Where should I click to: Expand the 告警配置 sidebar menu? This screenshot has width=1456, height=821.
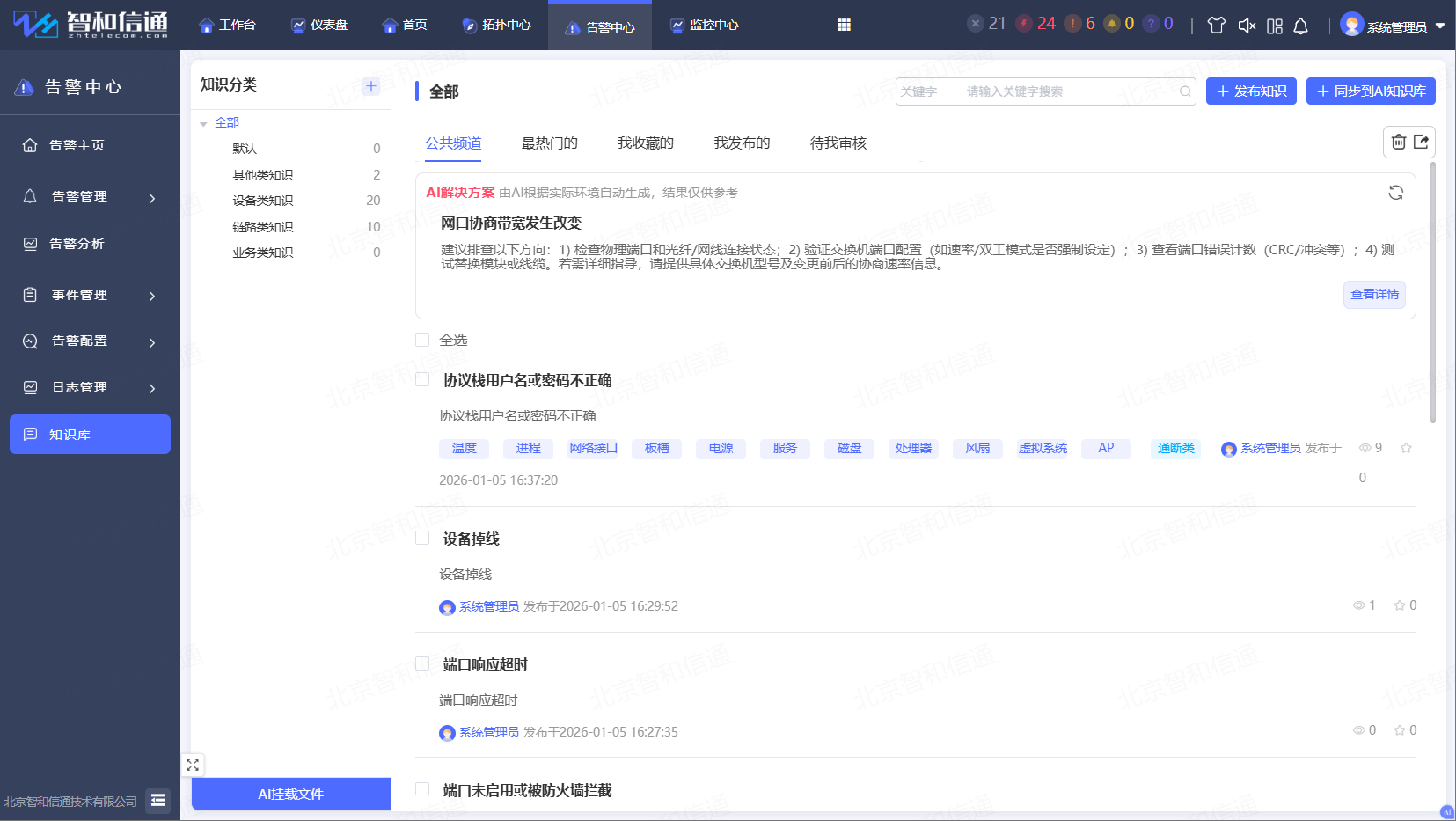coord(90,341)
